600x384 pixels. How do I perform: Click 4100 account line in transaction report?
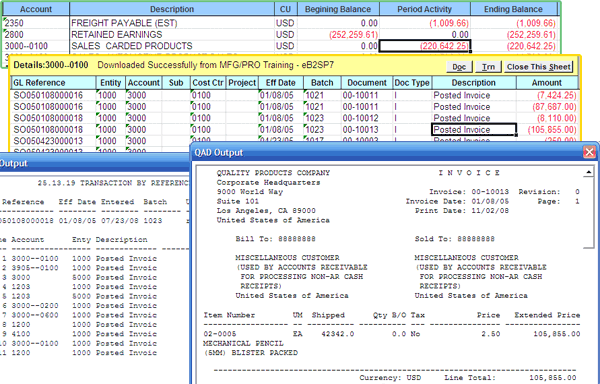pos(21,334)
